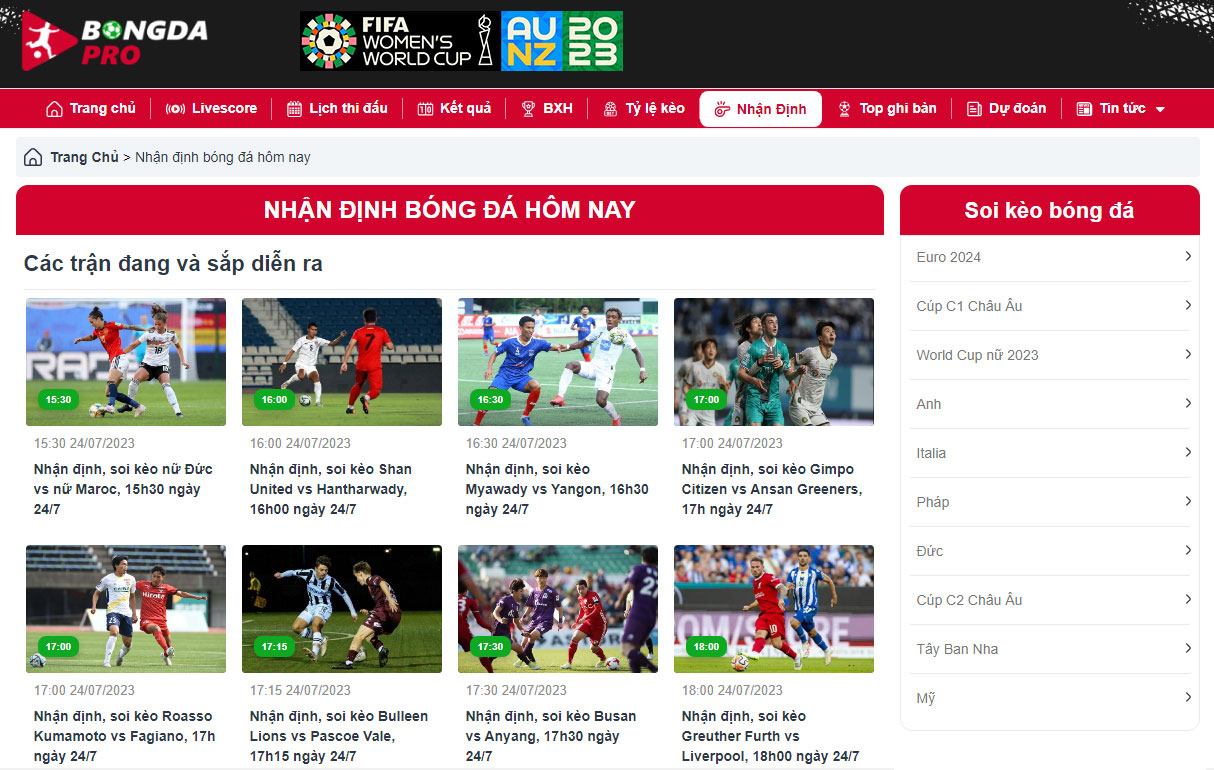Select the Nhận Định tab

click(x=760, y=109)
